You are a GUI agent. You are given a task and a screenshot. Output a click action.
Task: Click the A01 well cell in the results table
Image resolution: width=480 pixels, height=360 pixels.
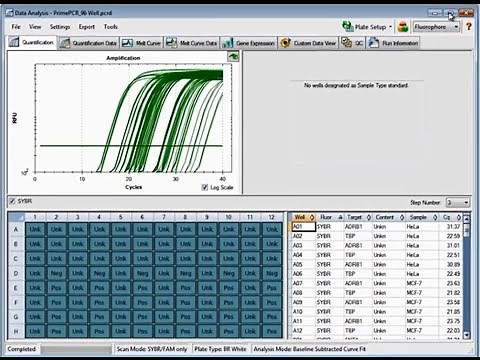coord(303,227)
